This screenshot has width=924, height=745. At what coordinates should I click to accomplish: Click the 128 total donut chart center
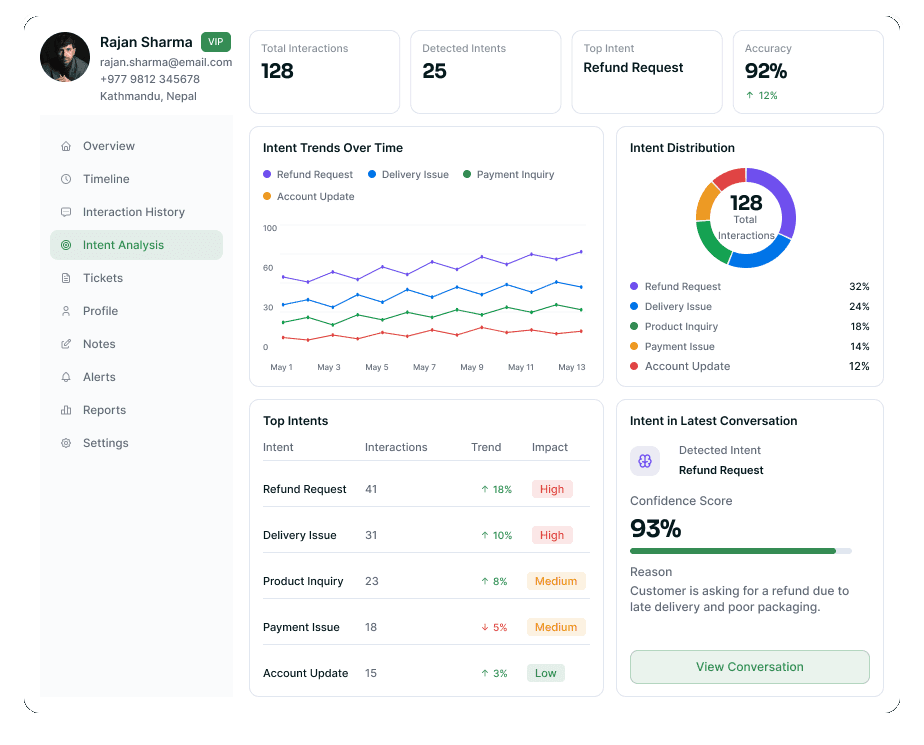pos(746,217)
